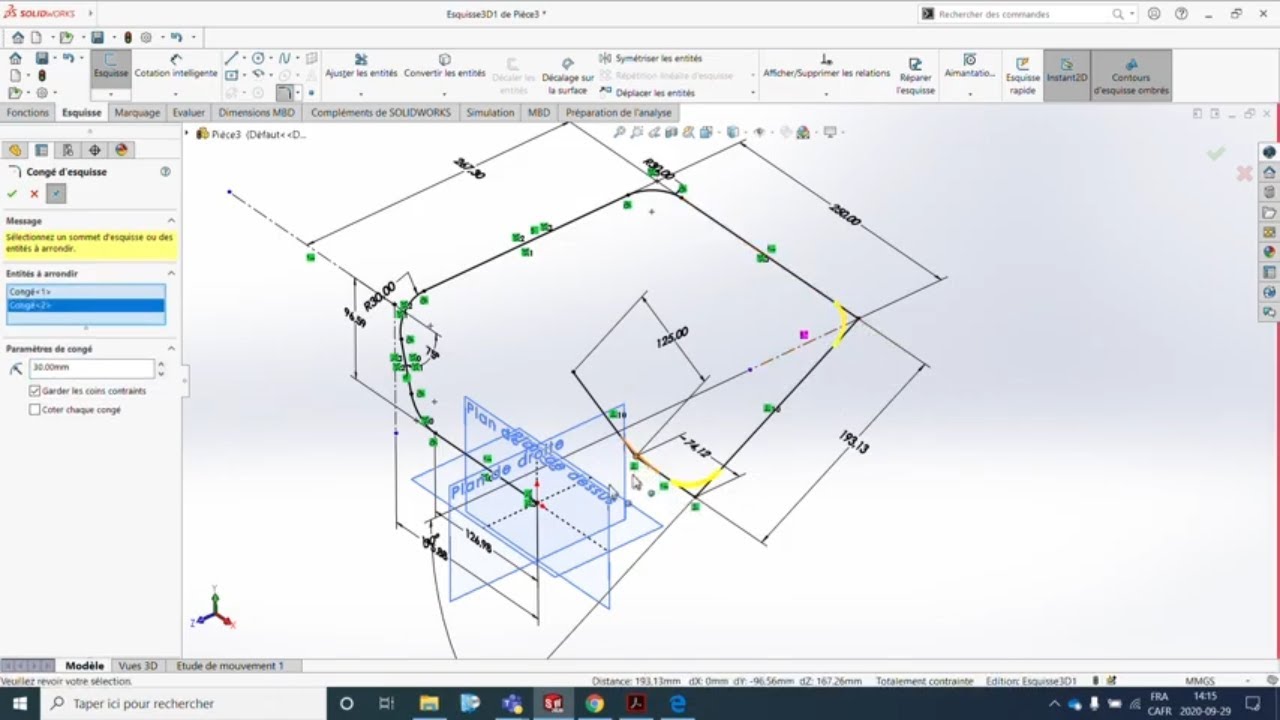Accept the sketch fillet with green checkmark
The height and width of the screenshot is (720, 1280).
pyautogui.click(x=12, y=194)
